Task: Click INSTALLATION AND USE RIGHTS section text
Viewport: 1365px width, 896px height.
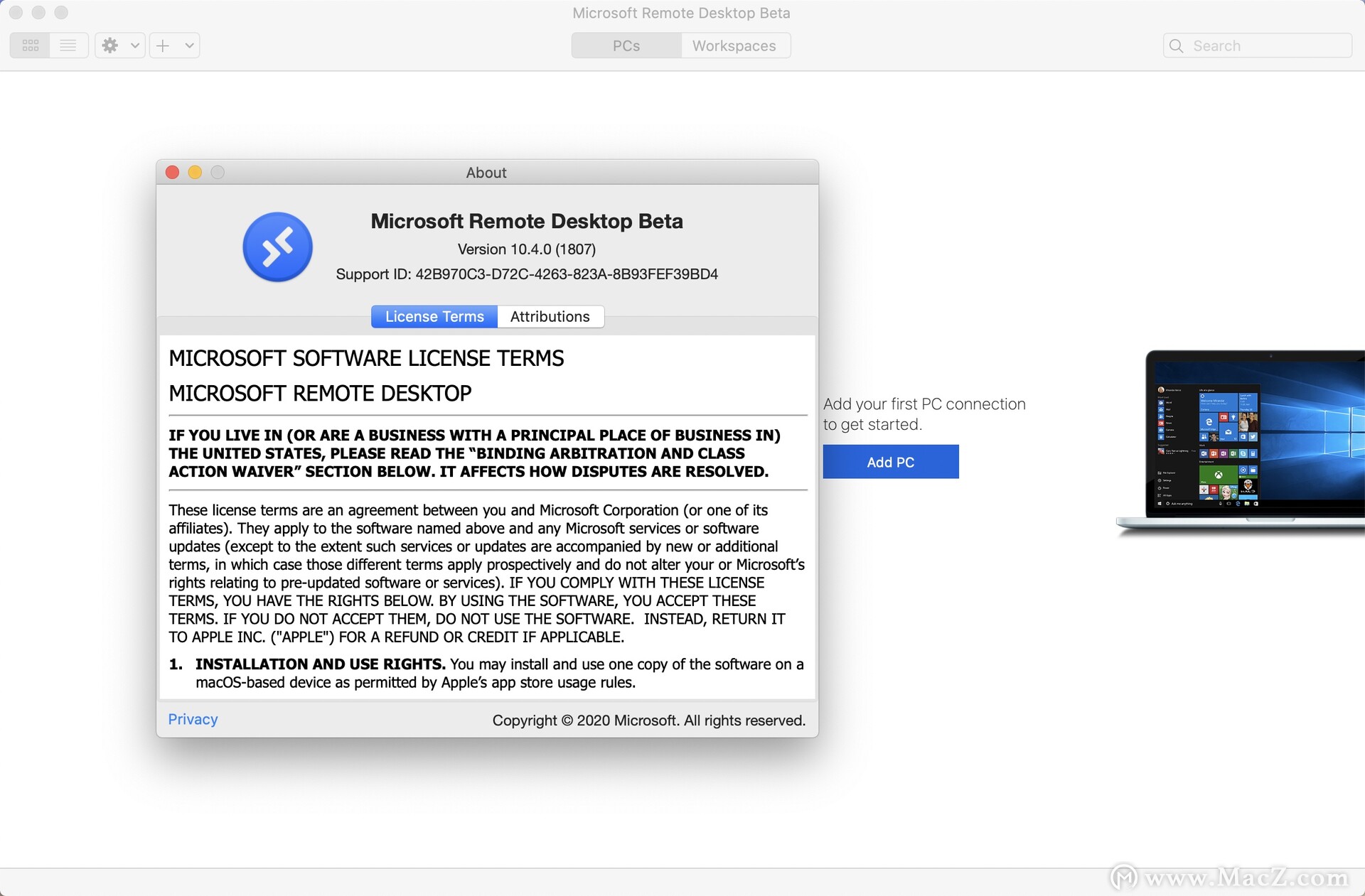Action: coord(486,673)
